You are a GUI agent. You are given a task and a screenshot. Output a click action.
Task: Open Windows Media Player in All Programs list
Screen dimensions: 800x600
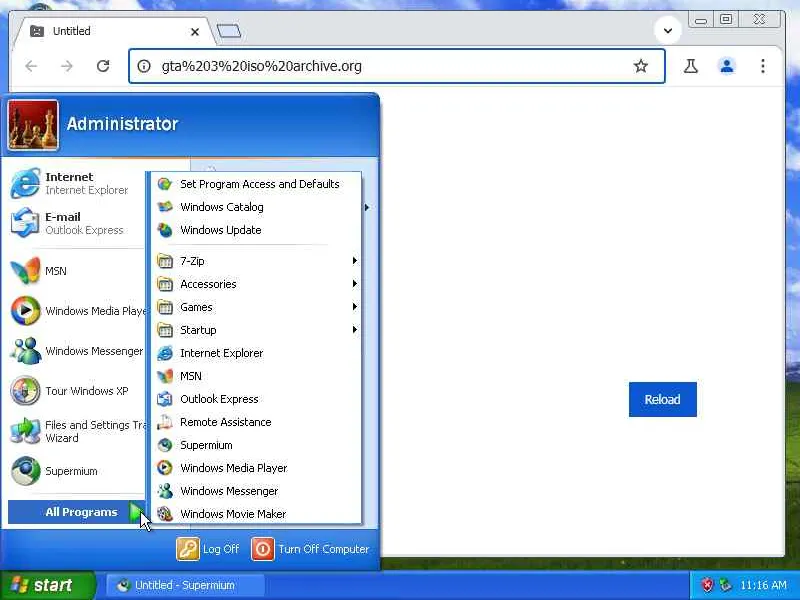click(257, 468)
